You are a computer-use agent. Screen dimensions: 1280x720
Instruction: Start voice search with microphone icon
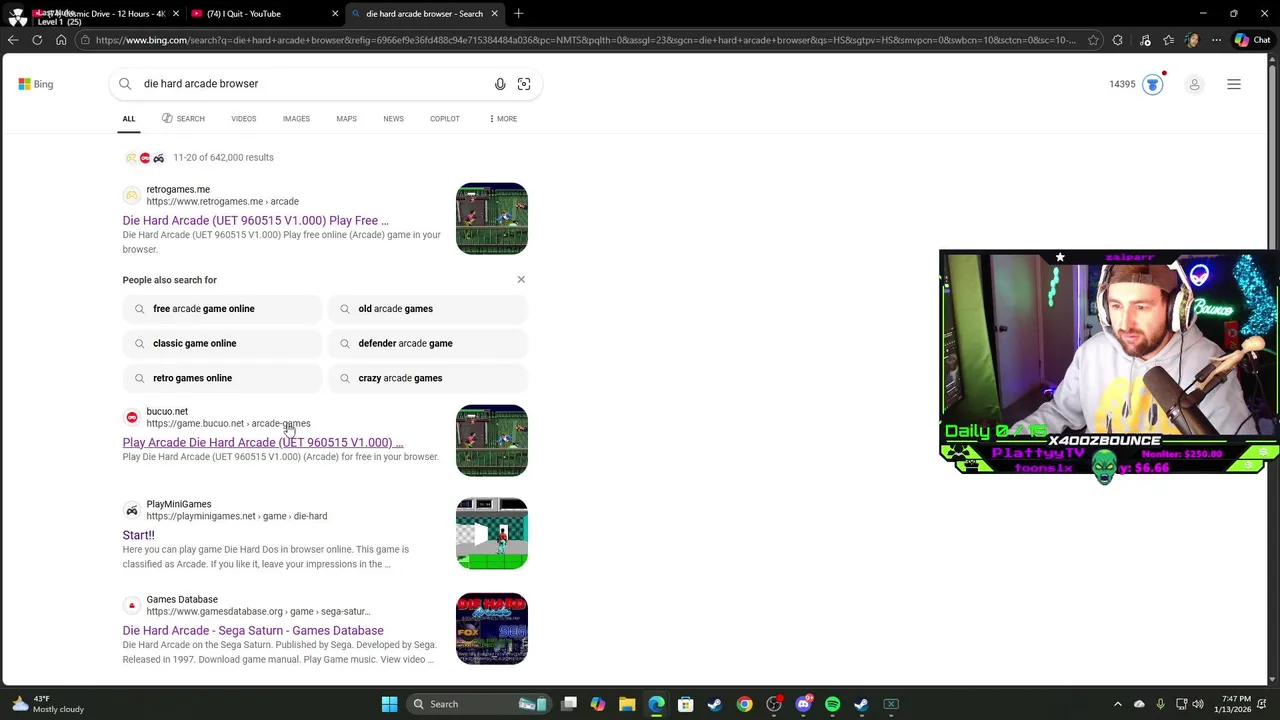click(x=500, y=84)
